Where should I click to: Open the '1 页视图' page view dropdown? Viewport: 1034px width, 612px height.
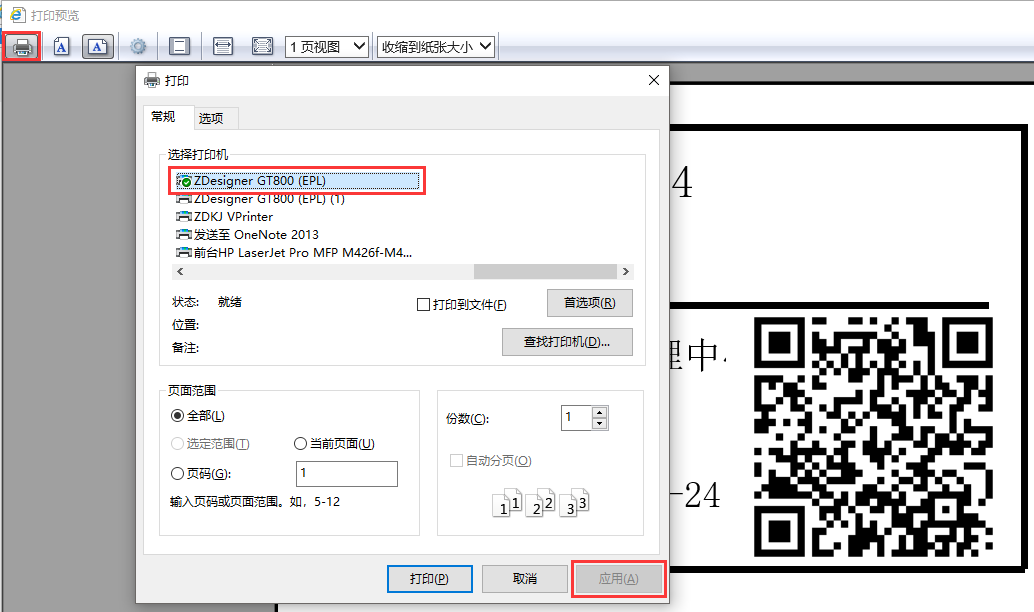[326, 47]
